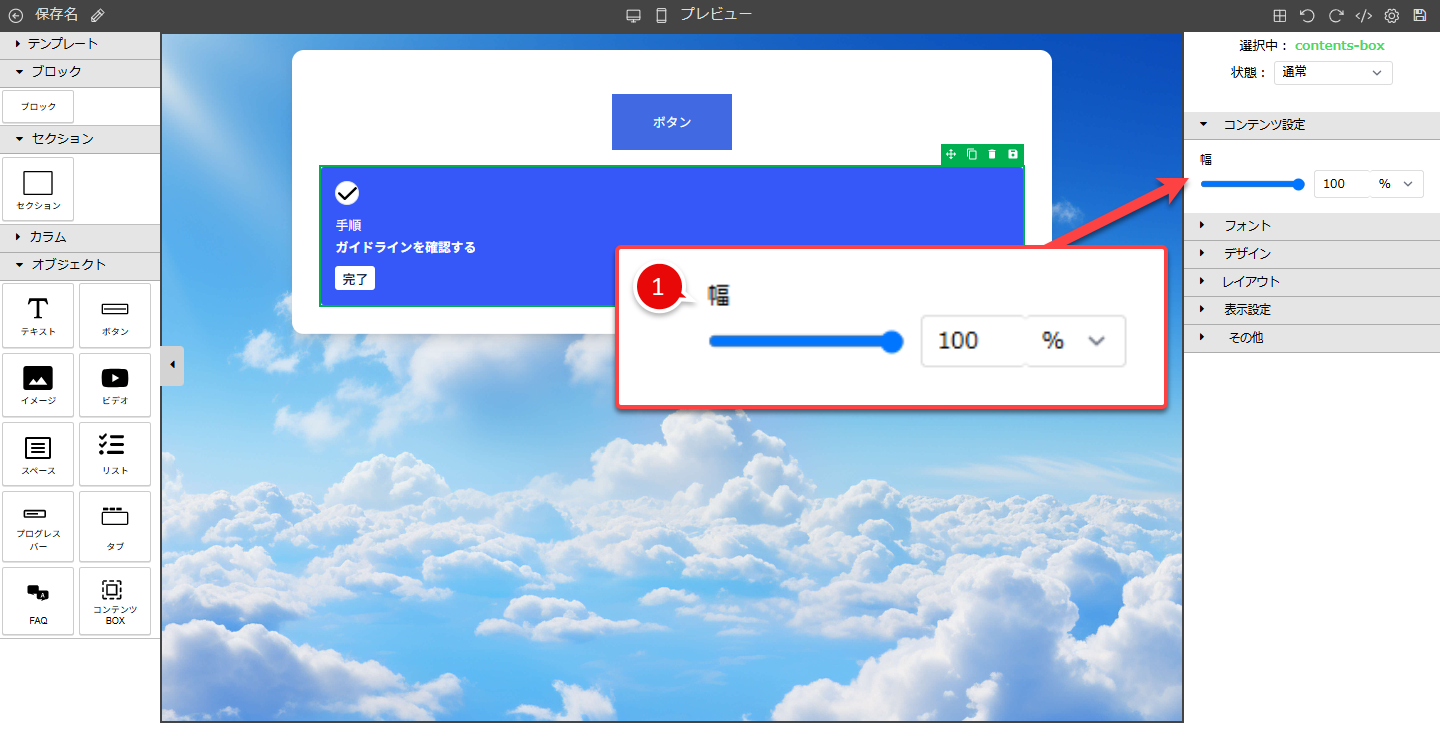Open the % unit dropdown in the right settings panel

coord(1396,184)
